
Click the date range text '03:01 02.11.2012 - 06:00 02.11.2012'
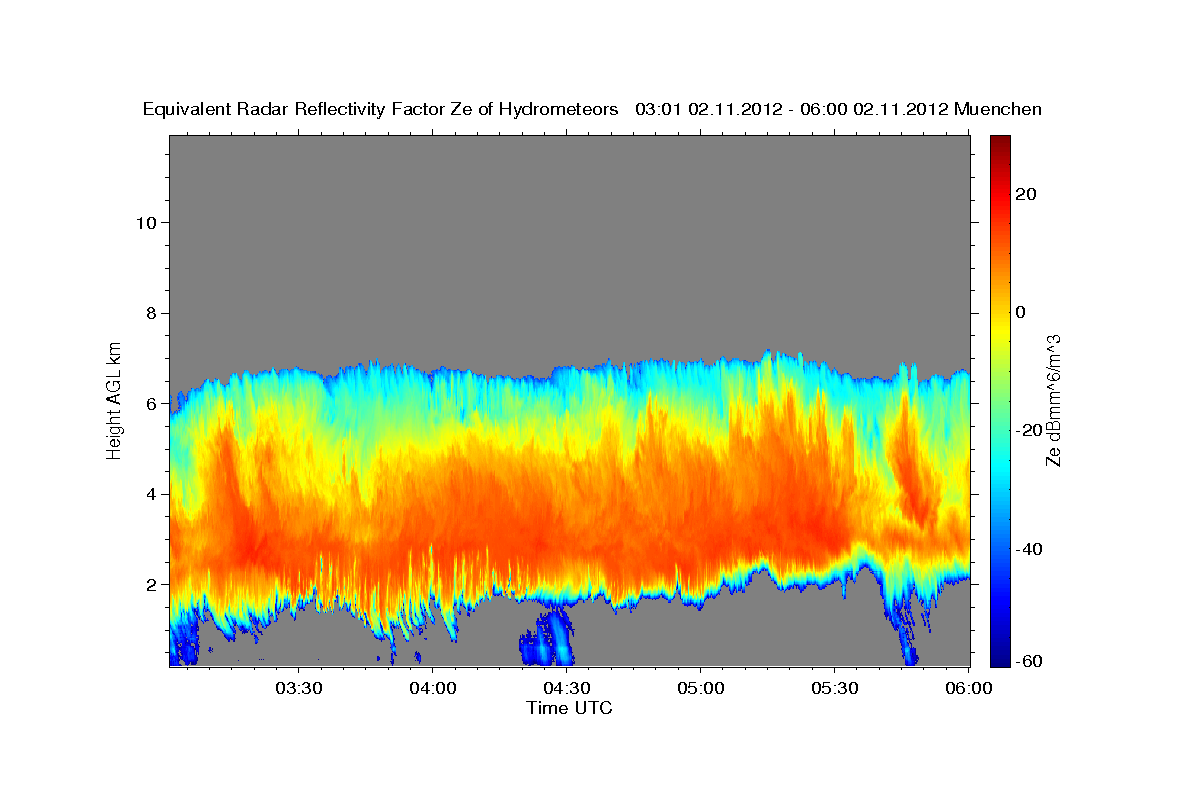(x=792, y=109)
